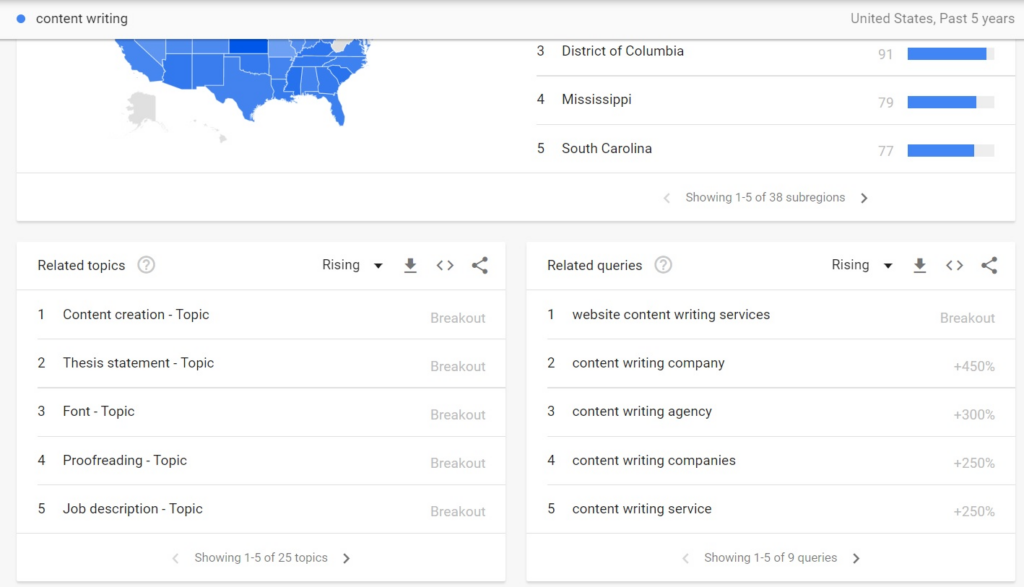Go to next page of subregions
Image resolution: width=1024 pixels, height=587 pixels.
[x=864, y=198]
